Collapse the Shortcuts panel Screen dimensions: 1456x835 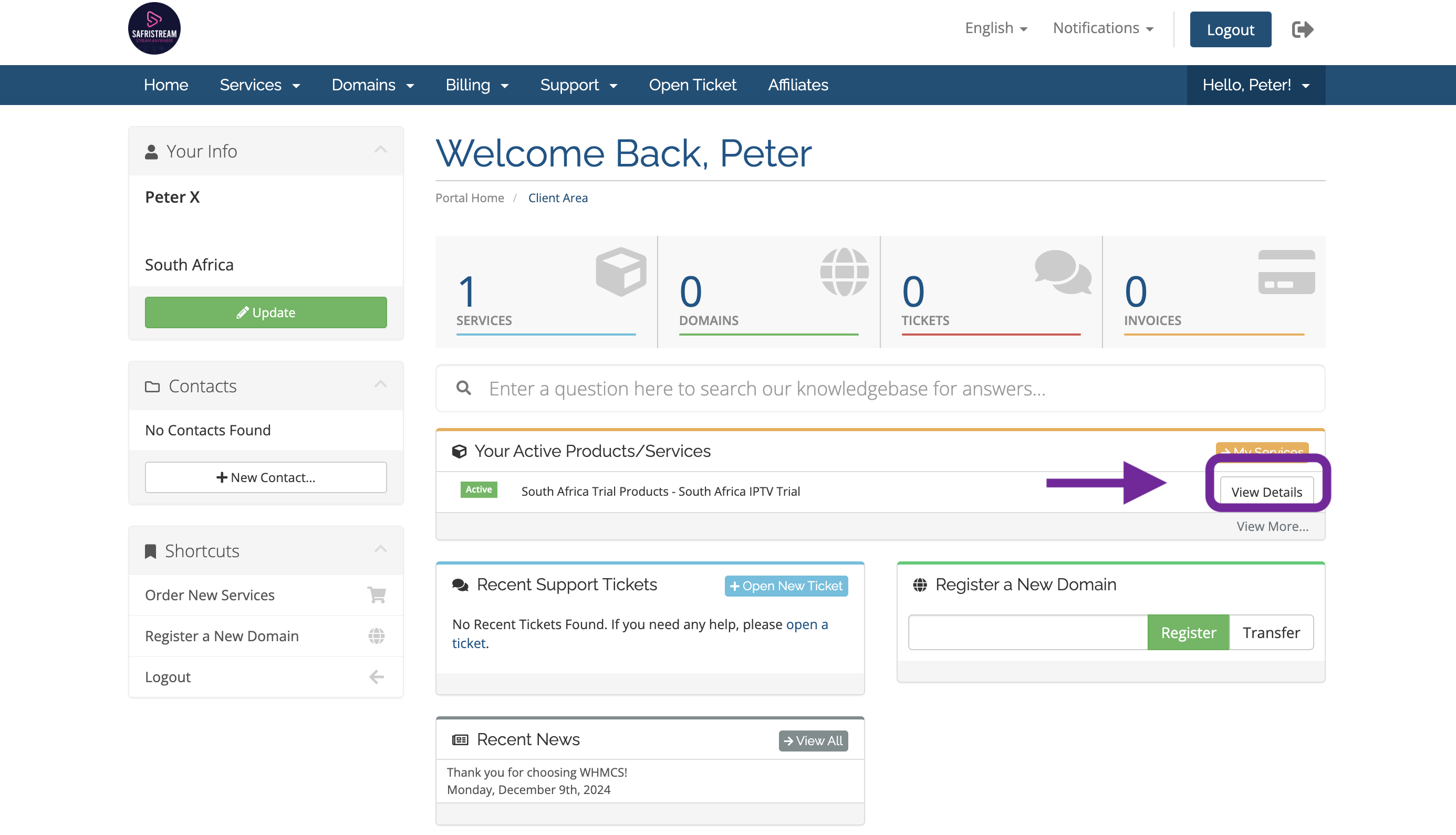click(x=380, y=549)
